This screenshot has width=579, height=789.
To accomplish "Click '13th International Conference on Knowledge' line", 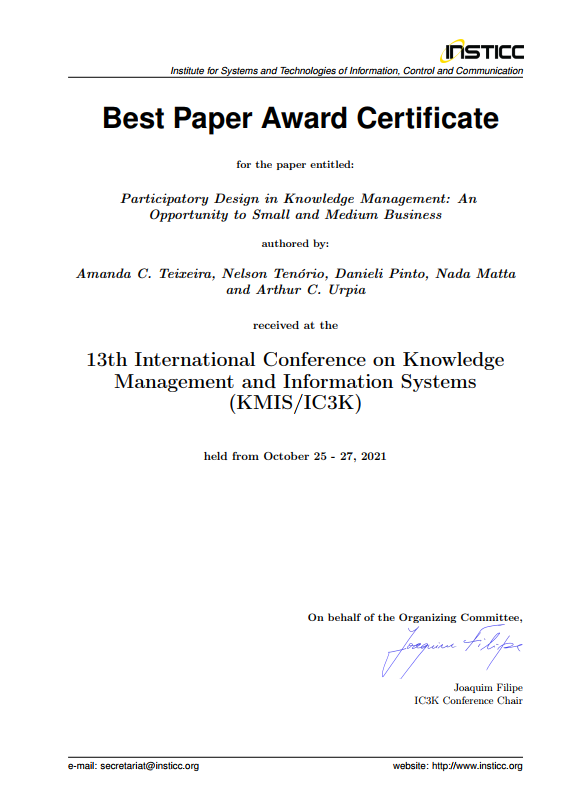I will [x=295, y=360].
